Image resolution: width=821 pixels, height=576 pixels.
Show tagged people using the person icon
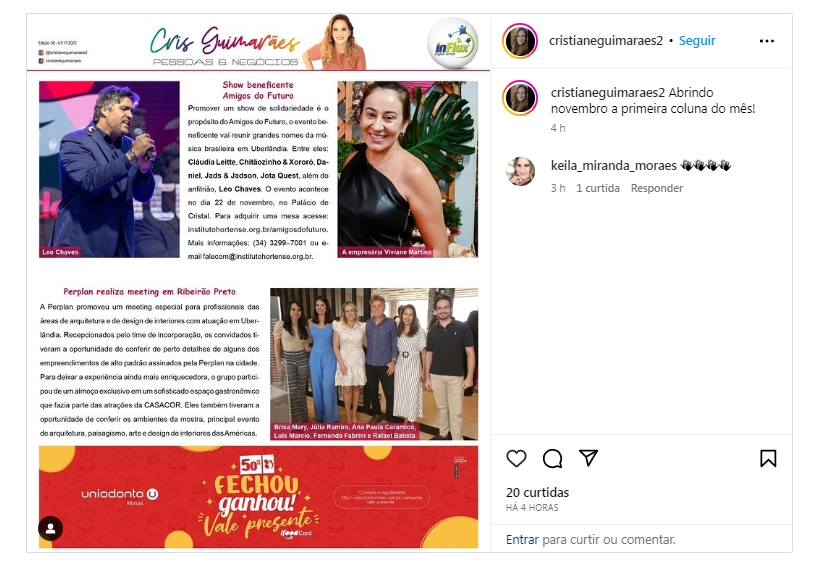pos(51,528)
